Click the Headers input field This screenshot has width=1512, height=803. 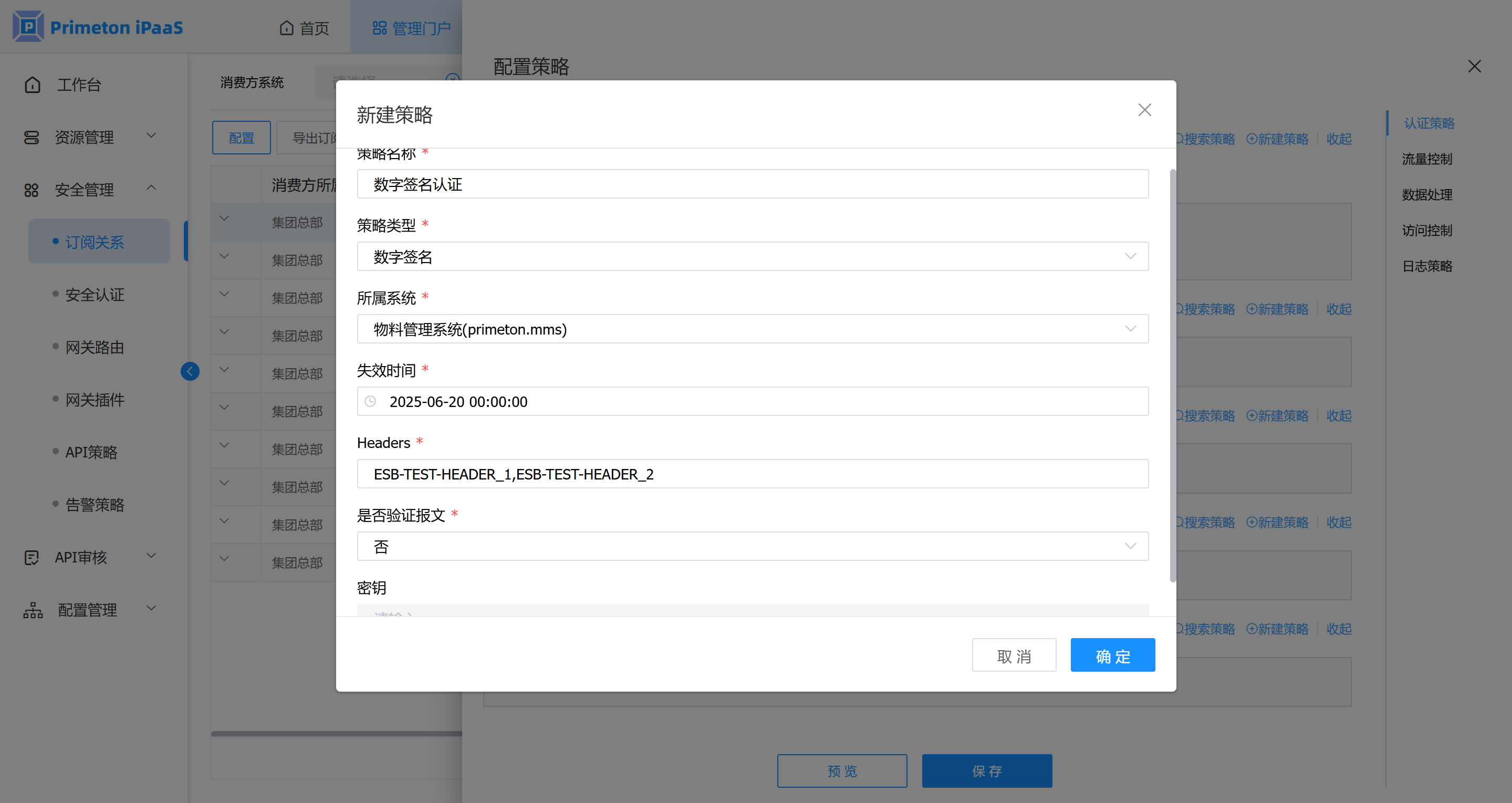(x=752, y=474)
